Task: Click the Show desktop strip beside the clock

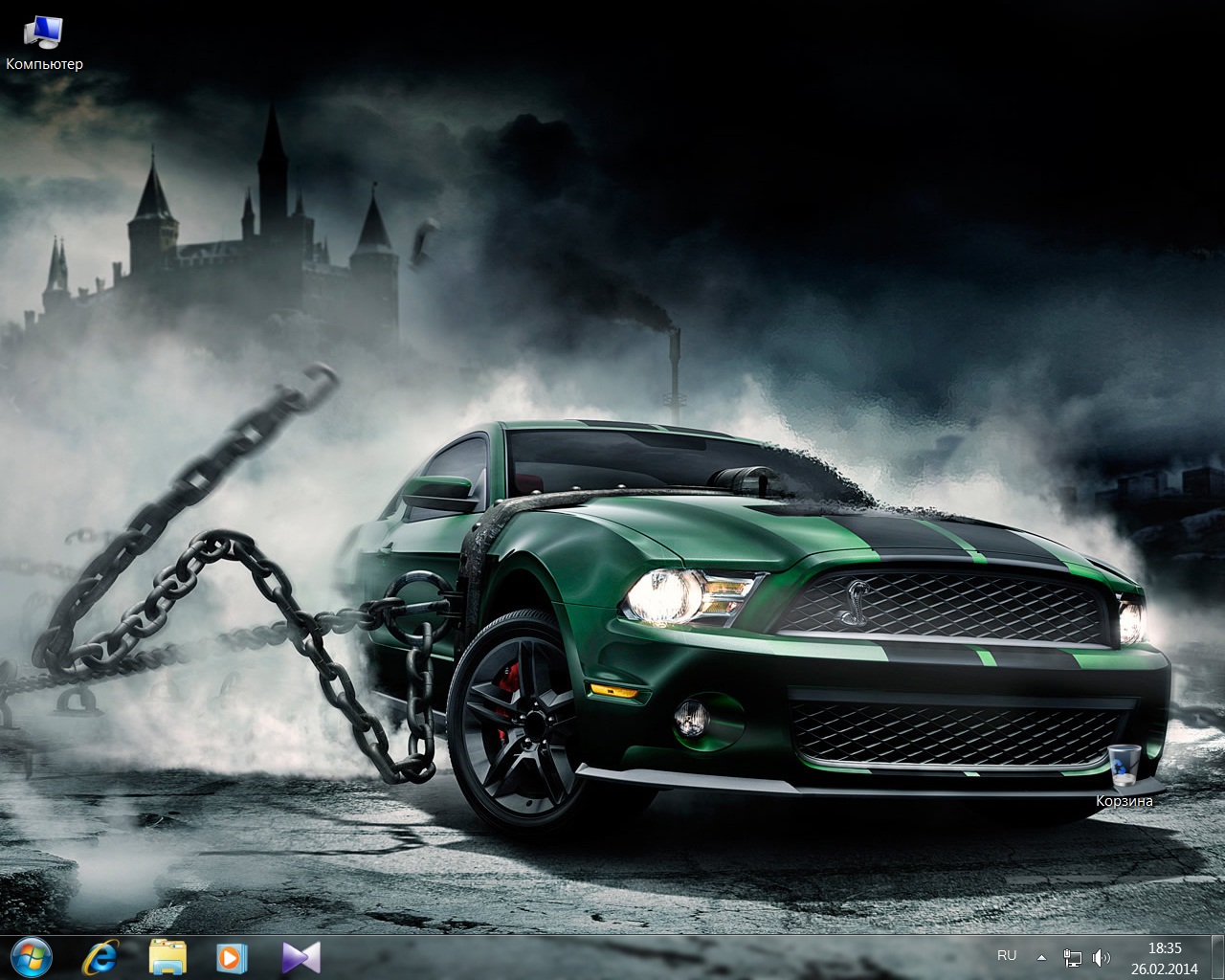Action: [x=1217, y=958]
